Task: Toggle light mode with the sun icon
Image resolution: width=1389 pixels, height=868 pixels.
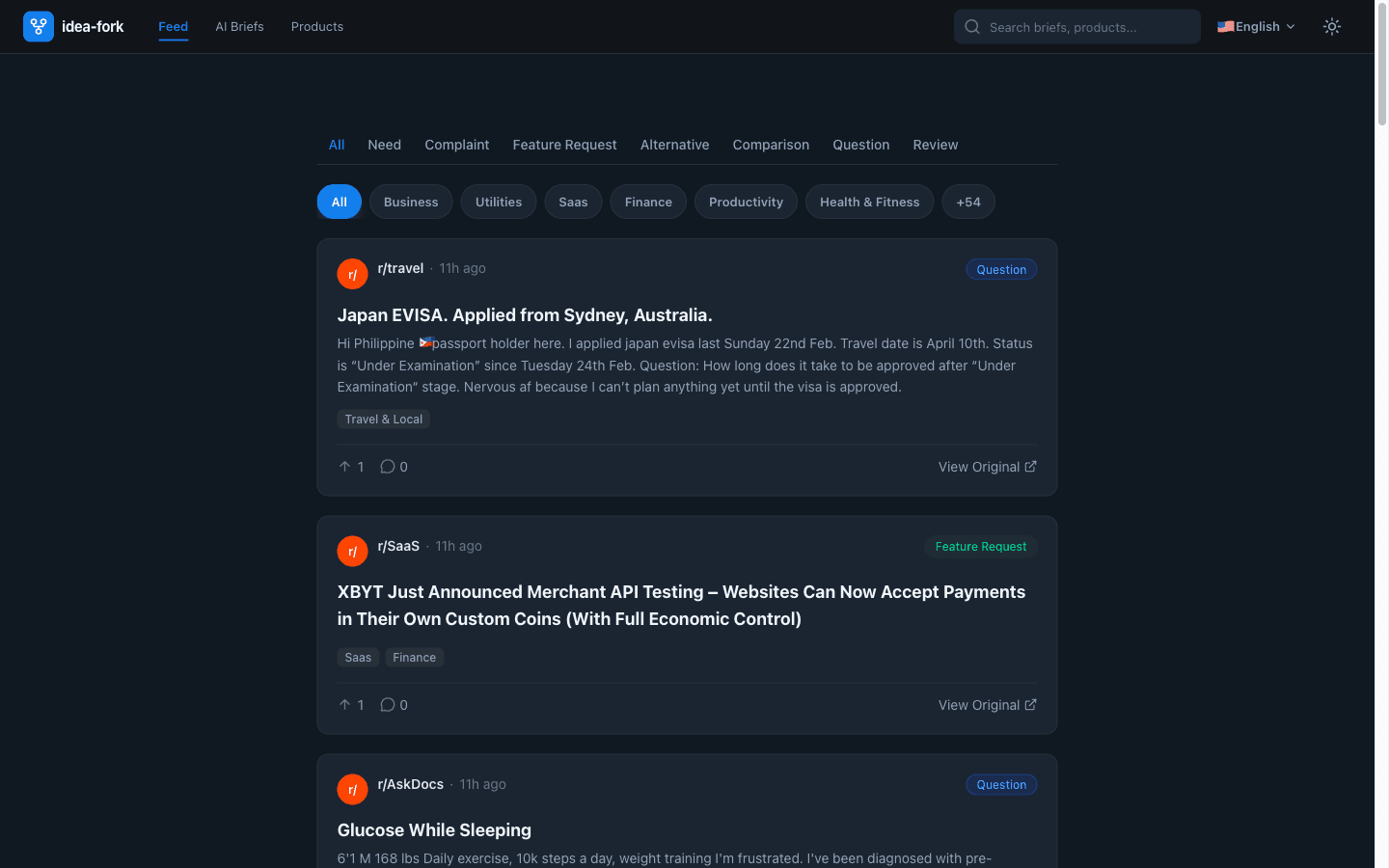Action: (1332, 26)
